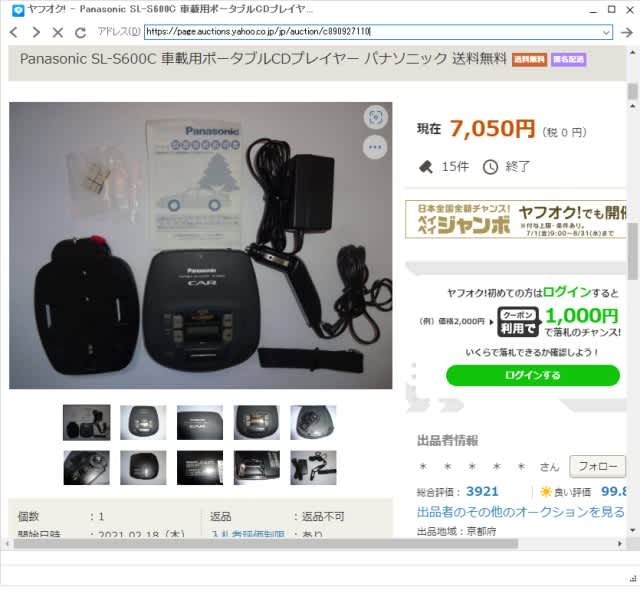Select fourth thumbnail in the bottom row

(257, 468)
